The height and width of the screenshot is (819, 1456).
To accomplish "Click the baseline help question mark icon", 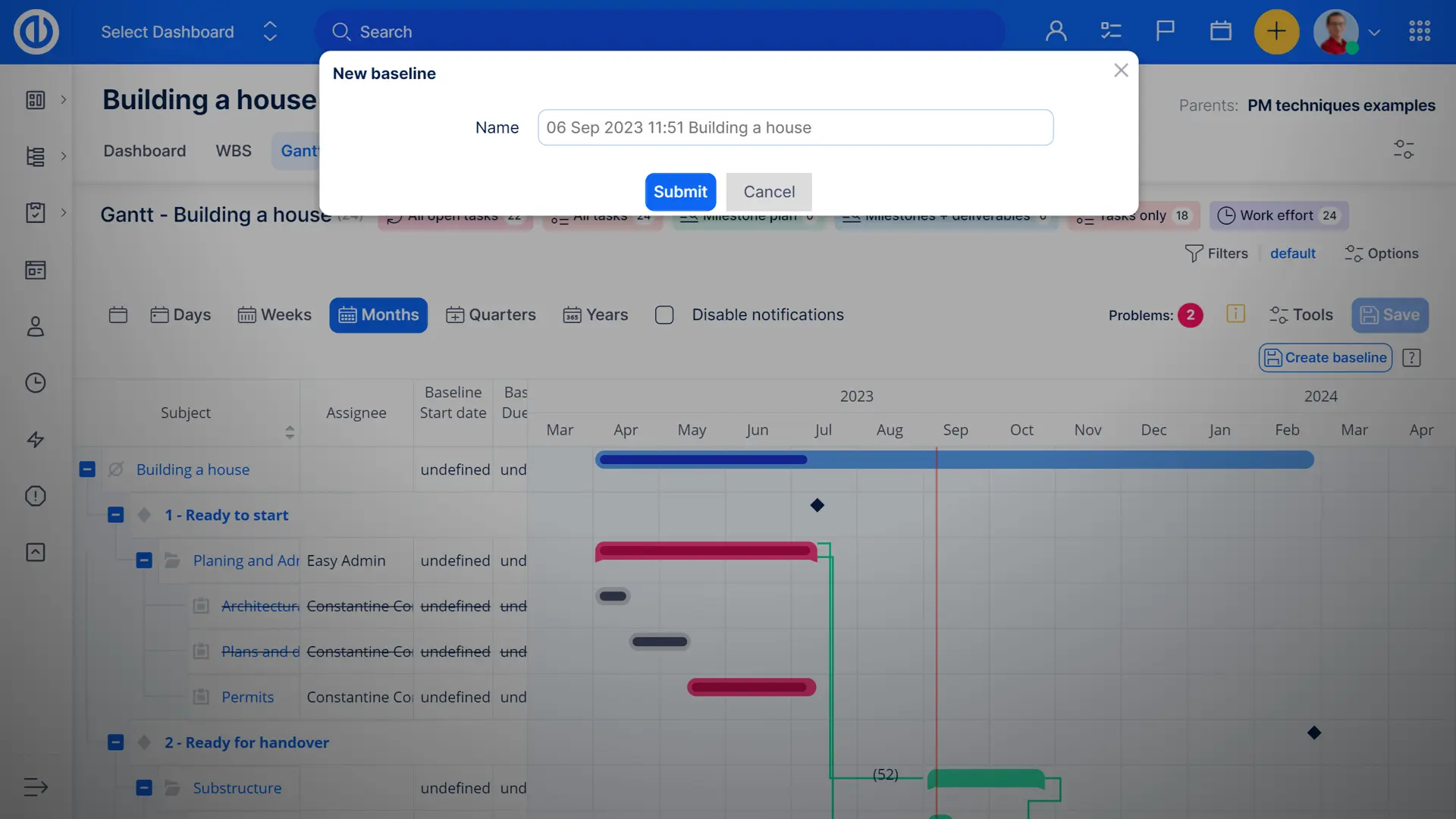I will click(1411, 358).
